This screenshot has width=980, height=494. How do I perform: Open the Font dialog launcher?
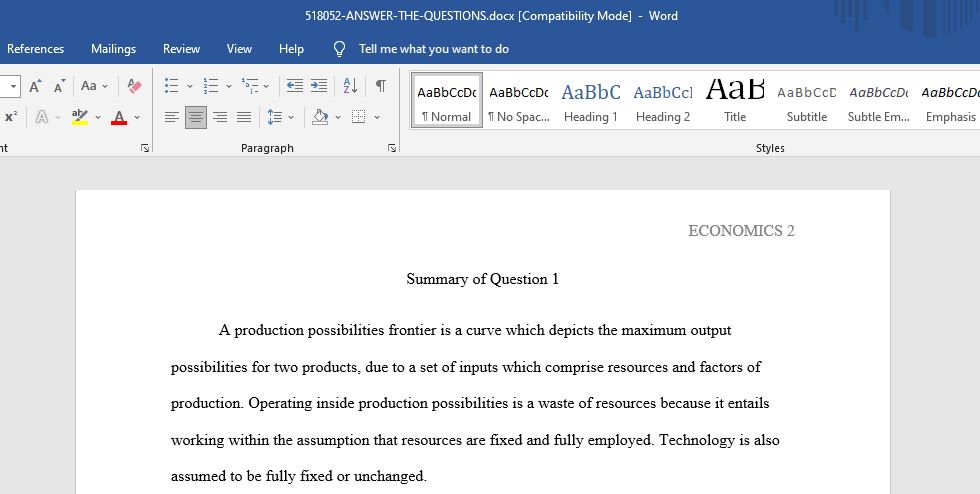pyautogui.click(x=145, y=148)
